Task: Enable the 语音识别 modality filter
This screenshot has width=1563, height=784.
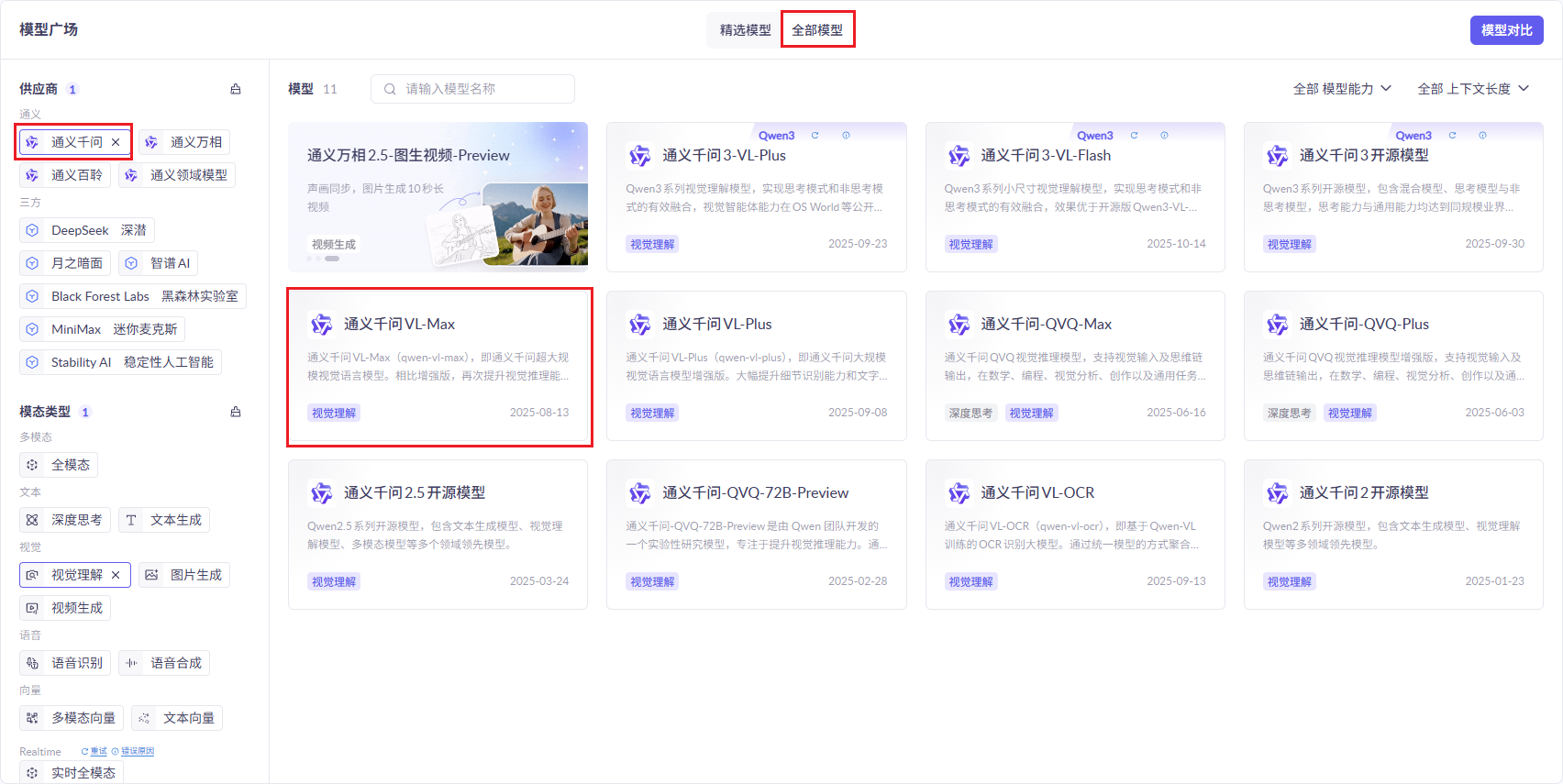Action: tap(65, 663)
